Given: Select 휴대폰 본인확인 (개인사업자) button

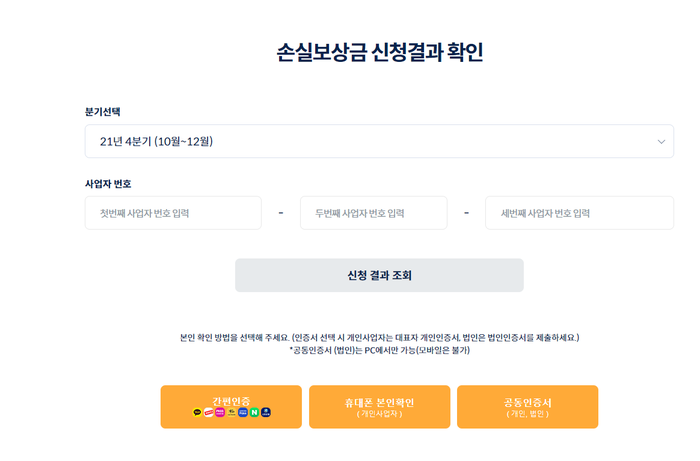Looking at the screenshot, I should [x=379, y=407].
